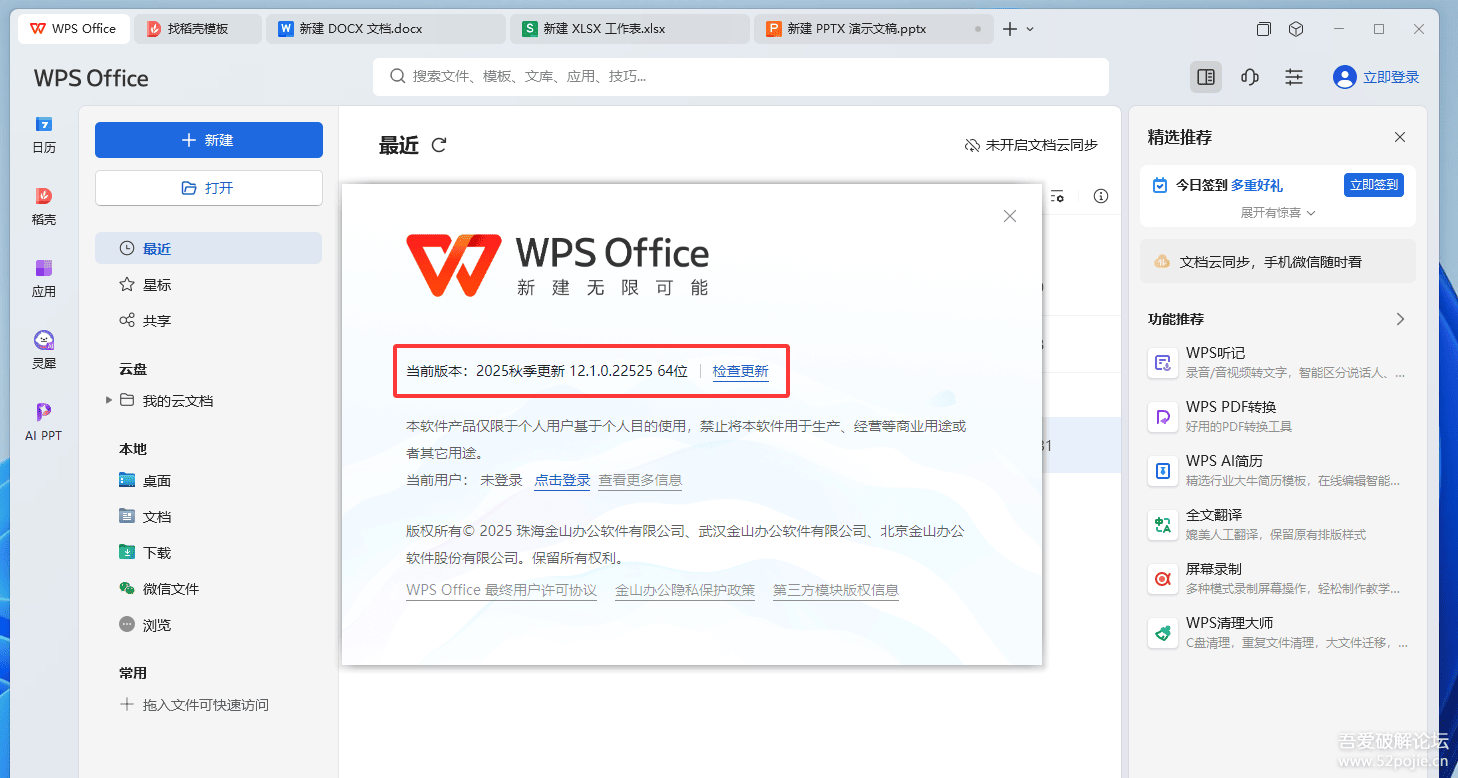Screen dimensions: 1458x778
Task: Click the info icon above file list
Action: click(1101, 196)
